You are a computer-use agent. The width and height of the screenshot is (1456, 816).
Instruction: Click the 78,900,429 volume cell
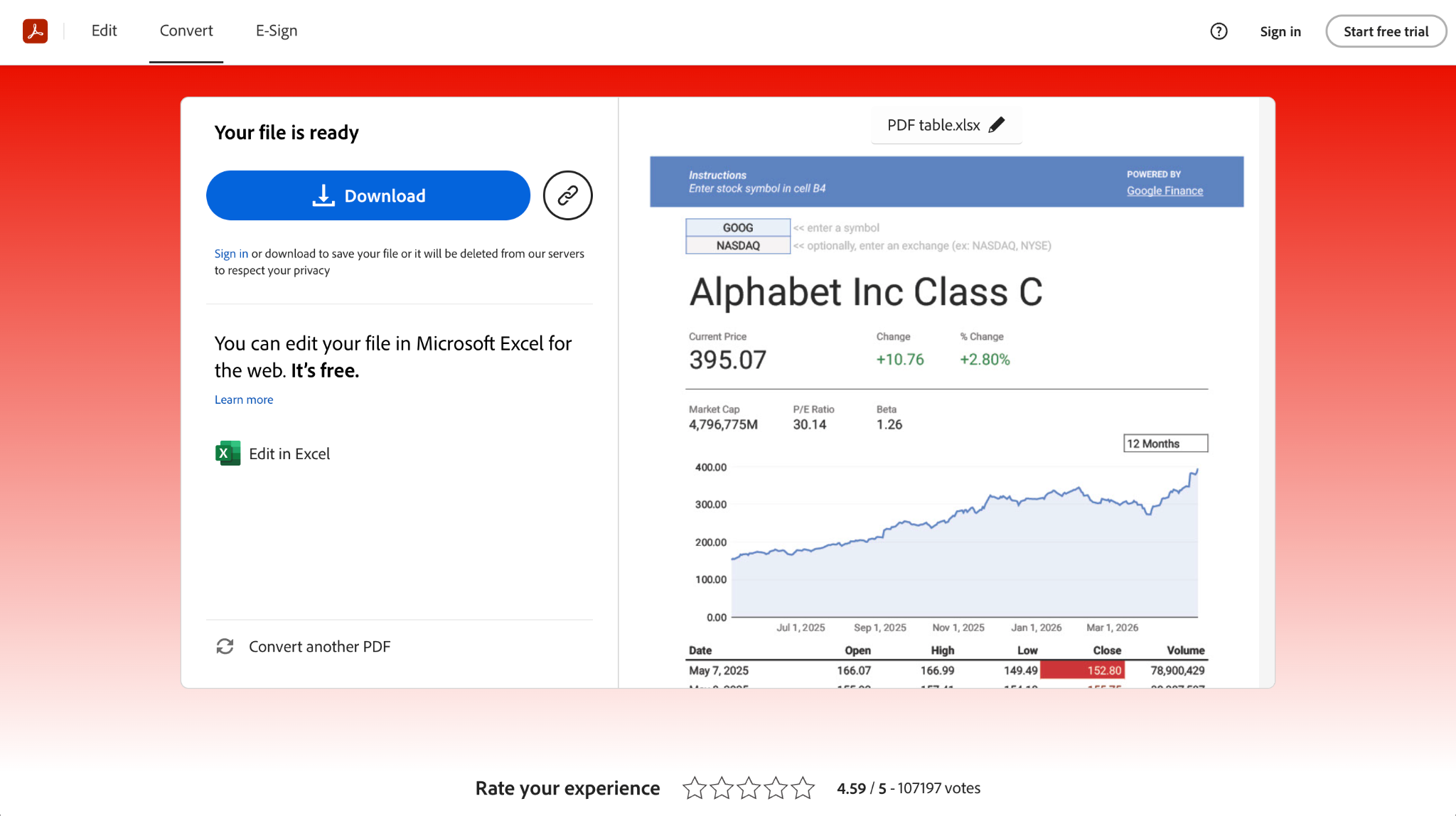[x=1177, y=670]
